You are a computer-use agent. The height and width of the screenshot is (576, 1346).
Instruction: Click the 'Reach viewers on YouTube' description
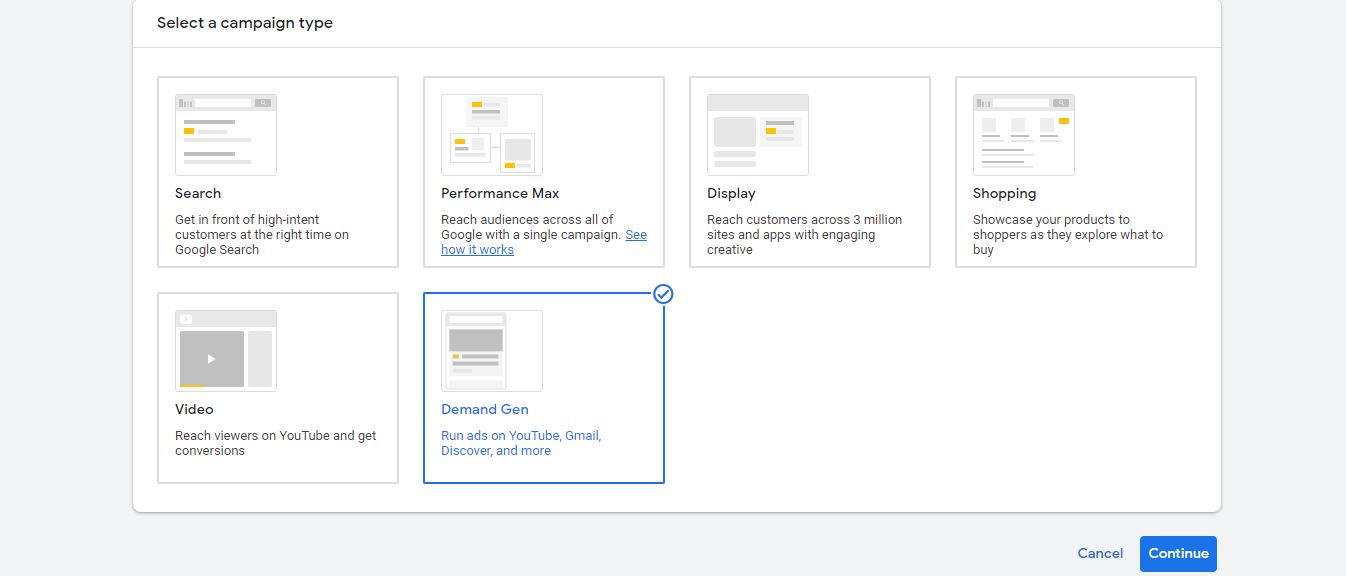pyautogui.click(x=276, y=443)
